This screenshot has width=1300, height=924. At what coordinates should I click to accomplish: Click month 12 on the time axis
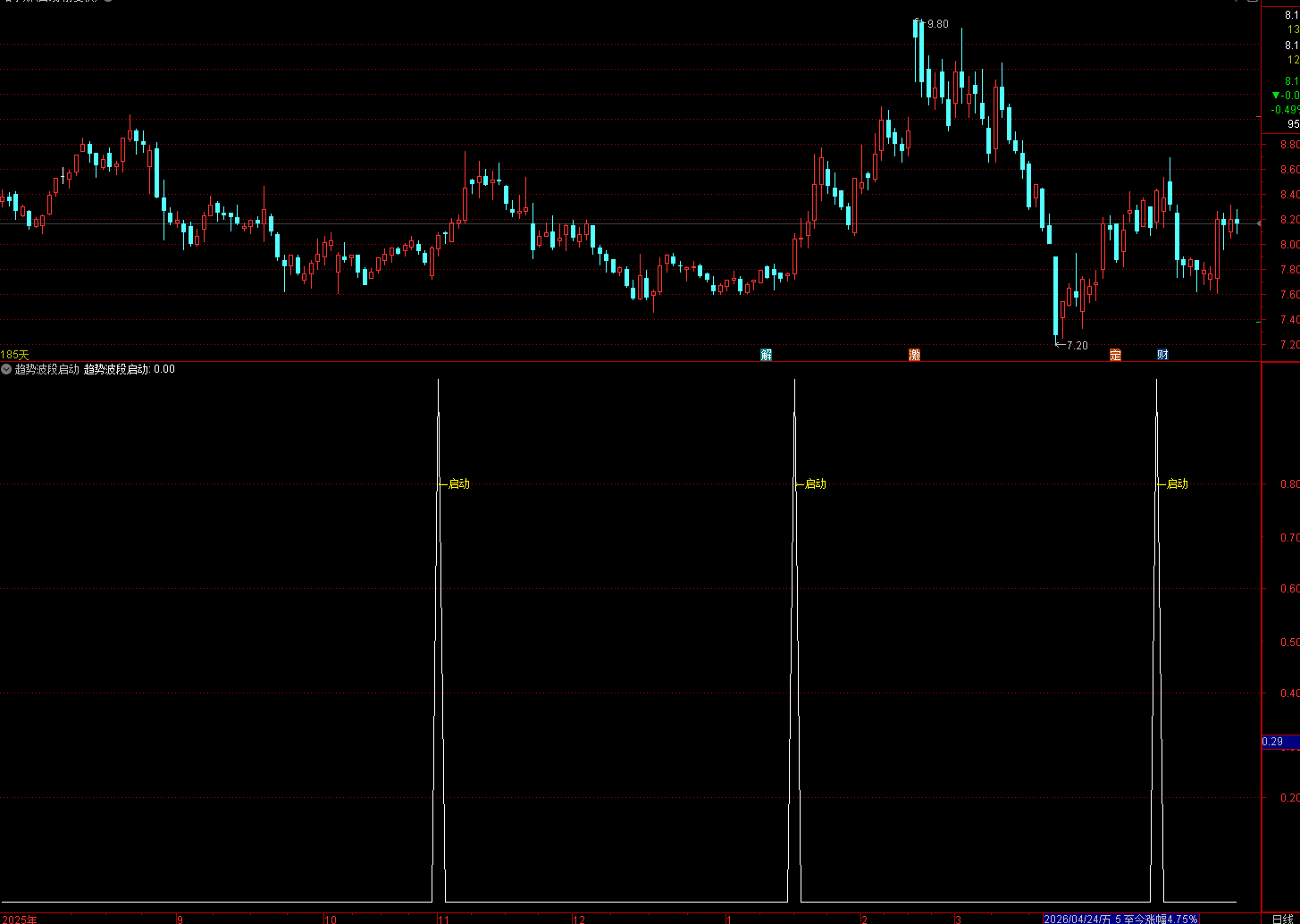579,919
